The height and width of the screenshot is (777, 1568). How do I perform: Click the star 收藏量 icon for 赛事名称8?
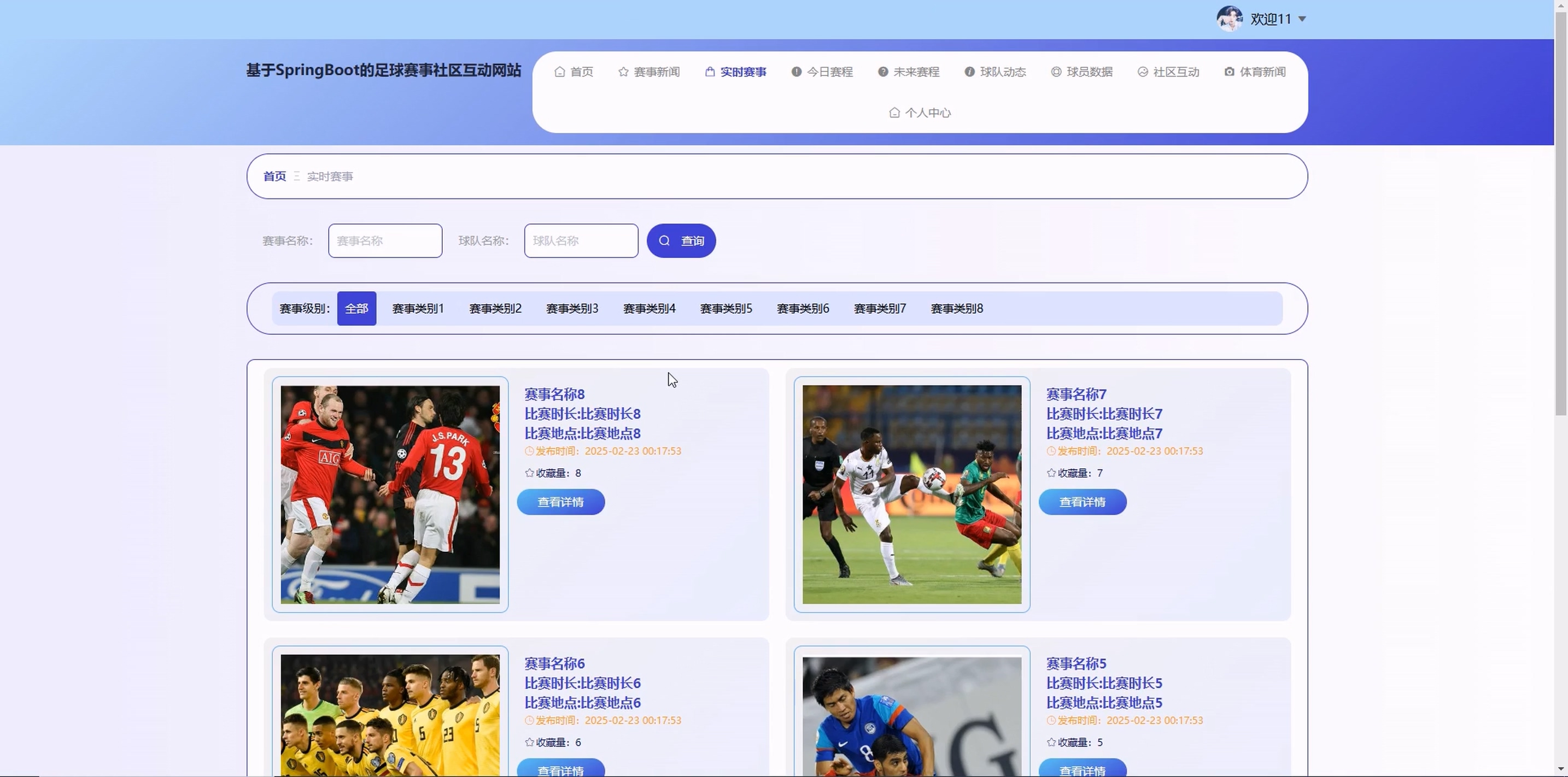530,473
